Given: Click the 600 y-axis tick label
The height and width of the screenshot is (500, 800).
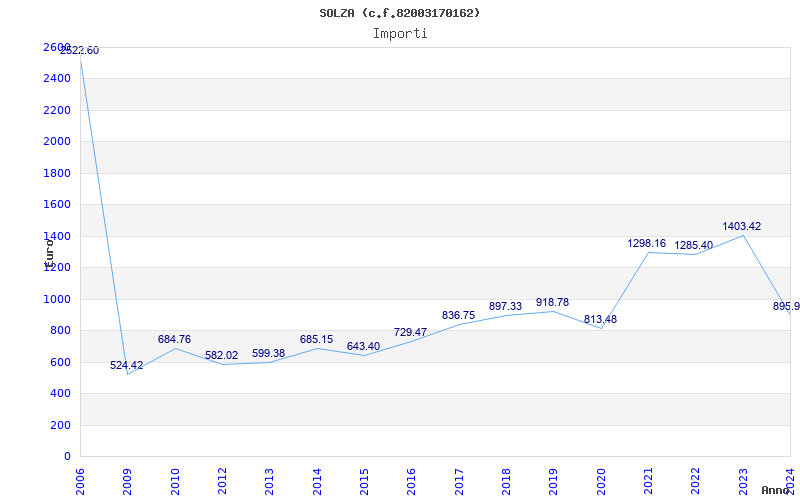Looking at the screenshot, I should tap(60, 362).
